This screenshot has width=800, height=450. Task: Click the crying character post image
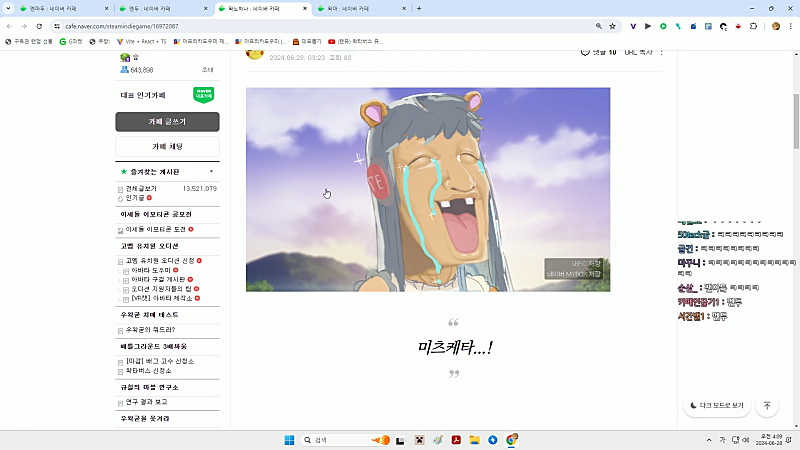point(428,189)
